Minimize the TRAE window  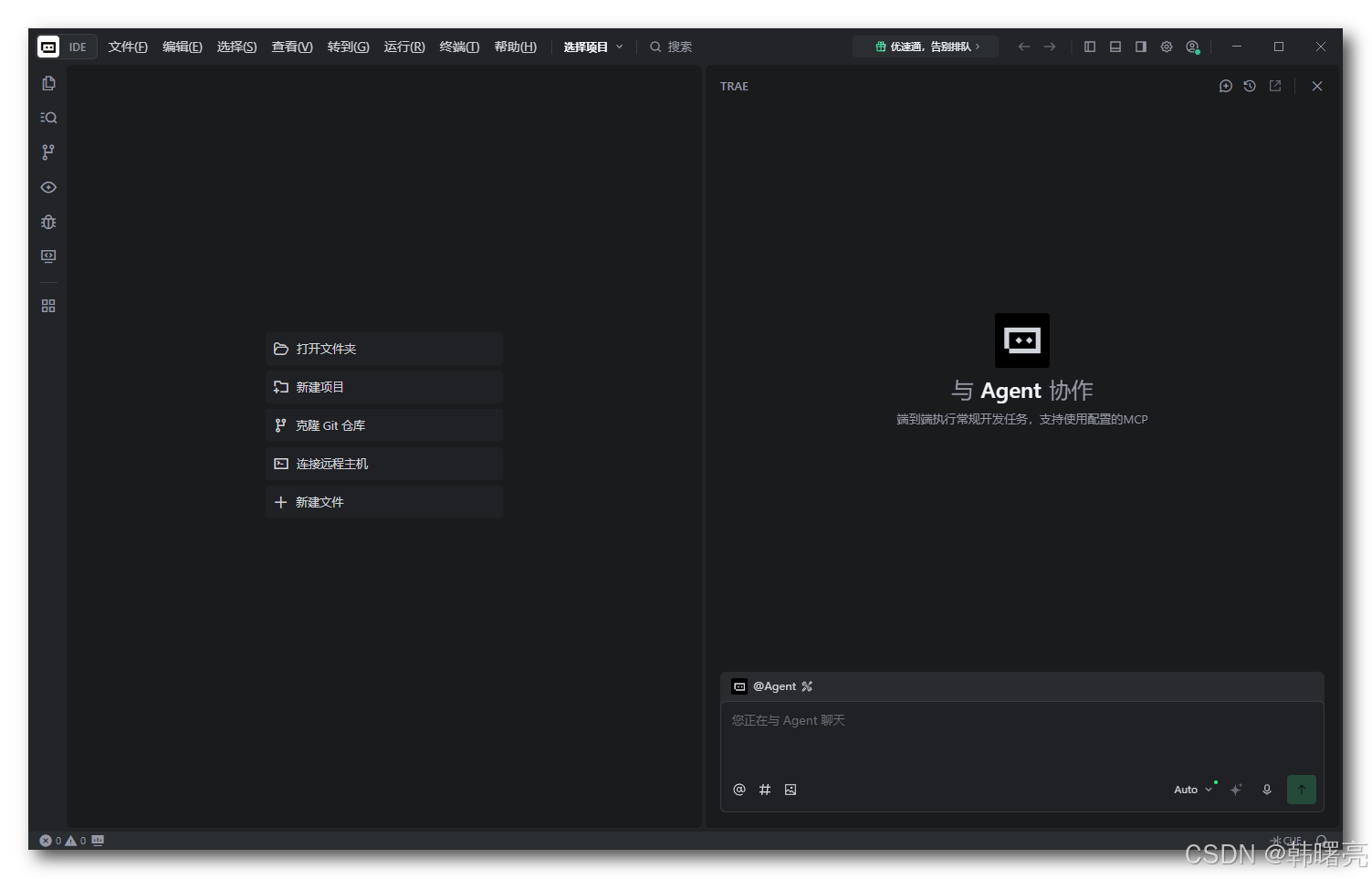1237,47
